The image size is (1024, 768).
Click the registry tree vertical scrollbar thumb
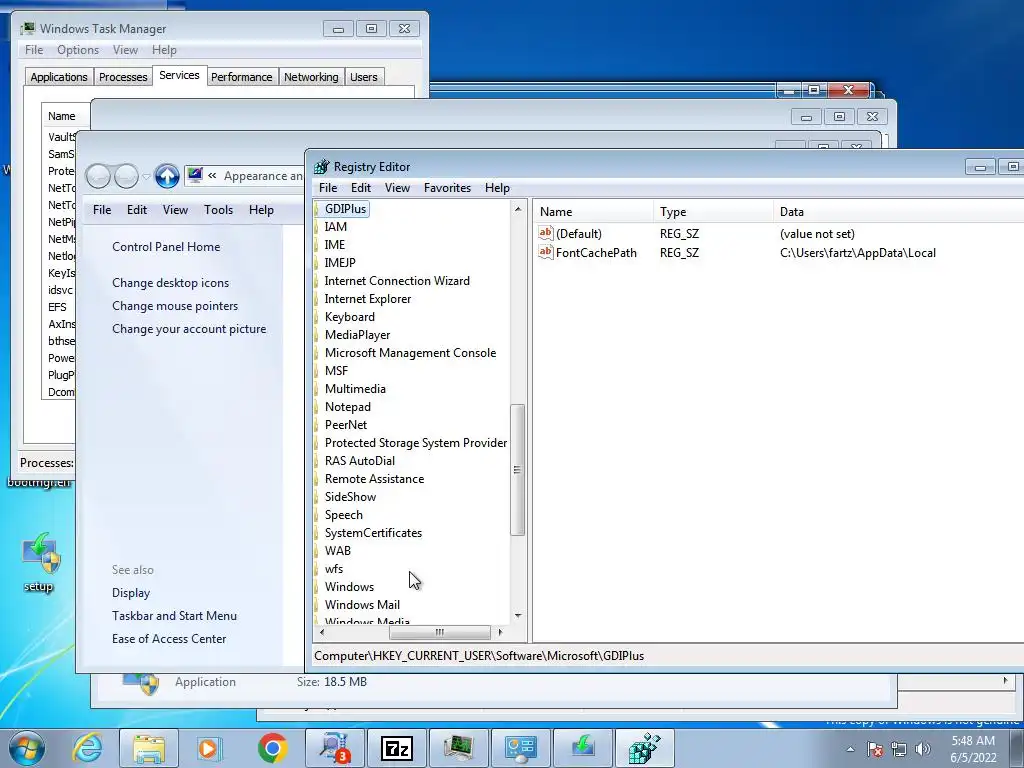517,470
